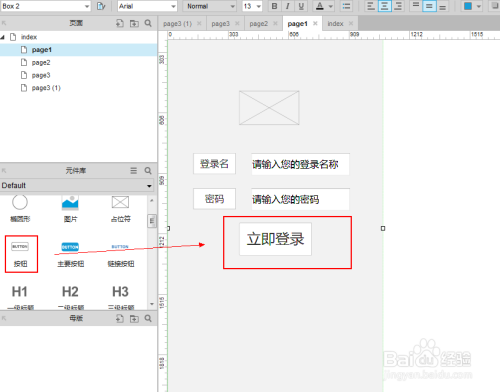Viewport: 500px width, 392px height.
Task: Open the Arial font family dropdown
Action: [147, 6]
